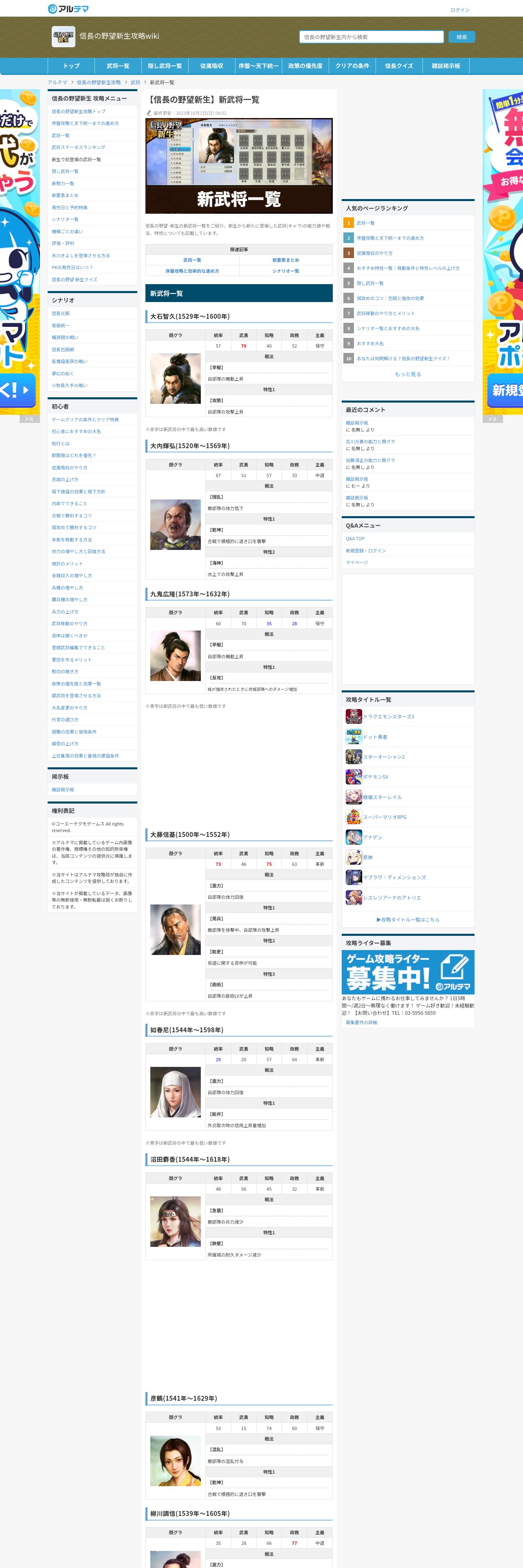This screenshot has height=1568, width=523.
Task: Open the ポケモンSV game icon
Action: [354, 777]
